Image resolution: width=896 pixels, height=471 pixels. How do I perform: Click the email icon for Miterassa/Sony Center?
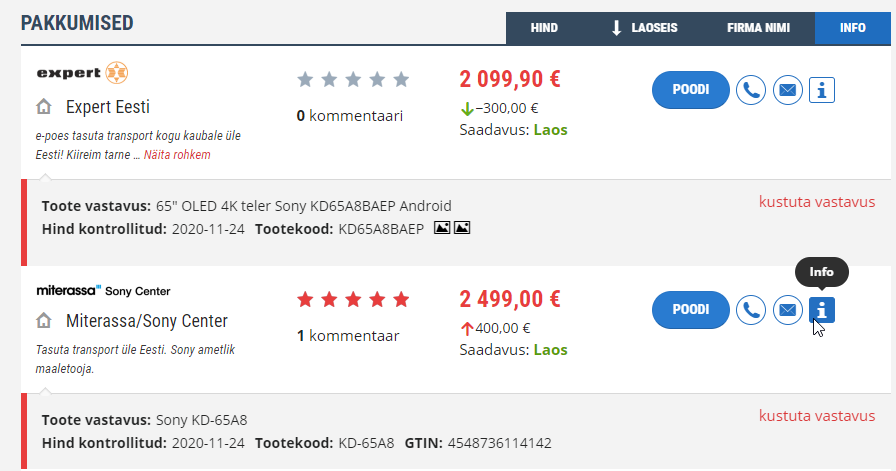tap(787, 310)
